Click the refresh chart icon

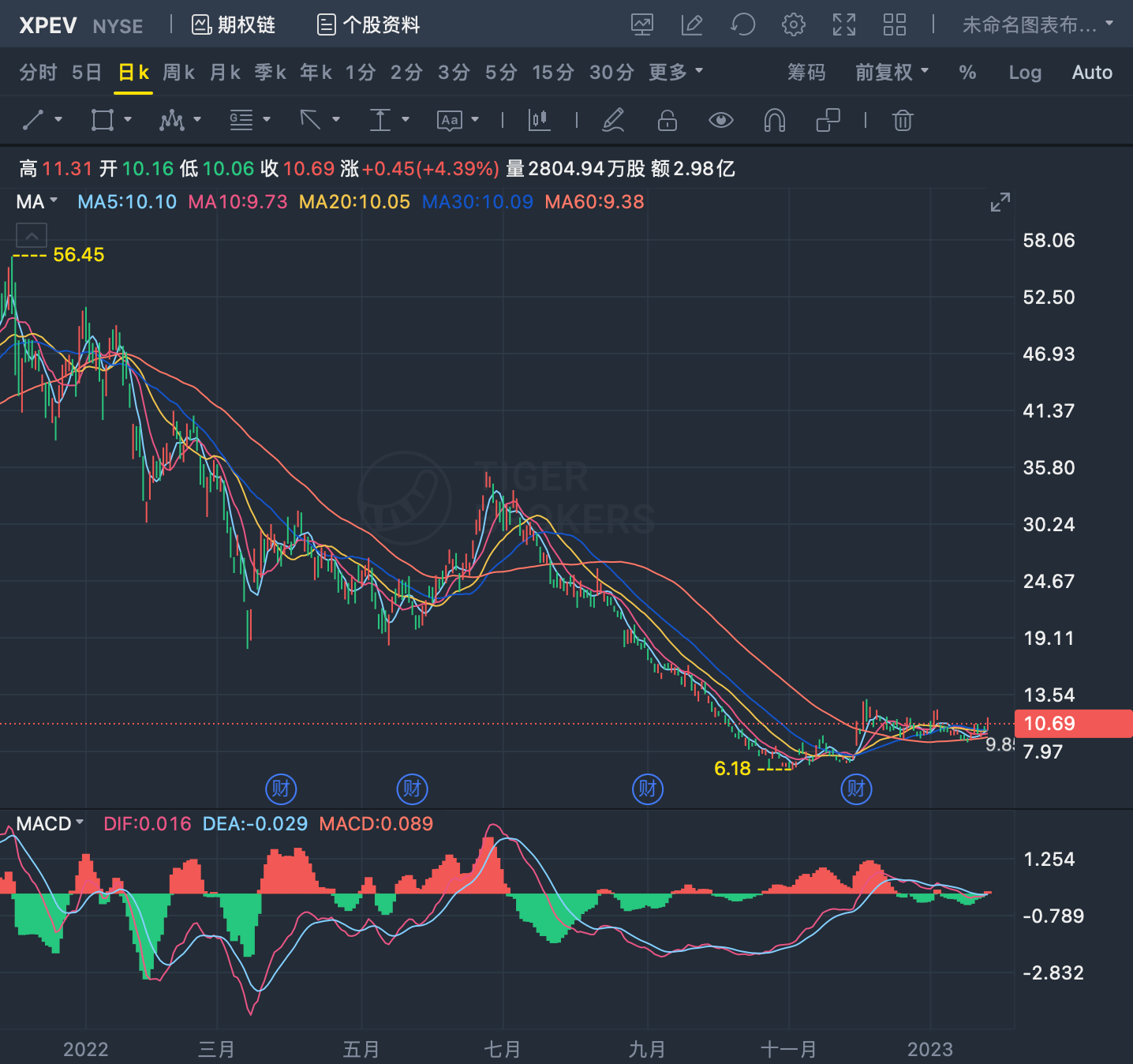(742, 24)
